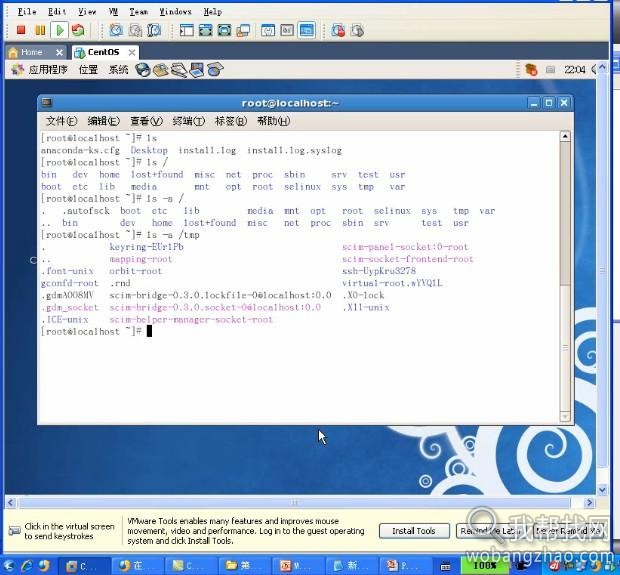The height and width of the screenshot is (575, 620).
Task: Click the terminal scrollbar down arrow
Action: 565,416
